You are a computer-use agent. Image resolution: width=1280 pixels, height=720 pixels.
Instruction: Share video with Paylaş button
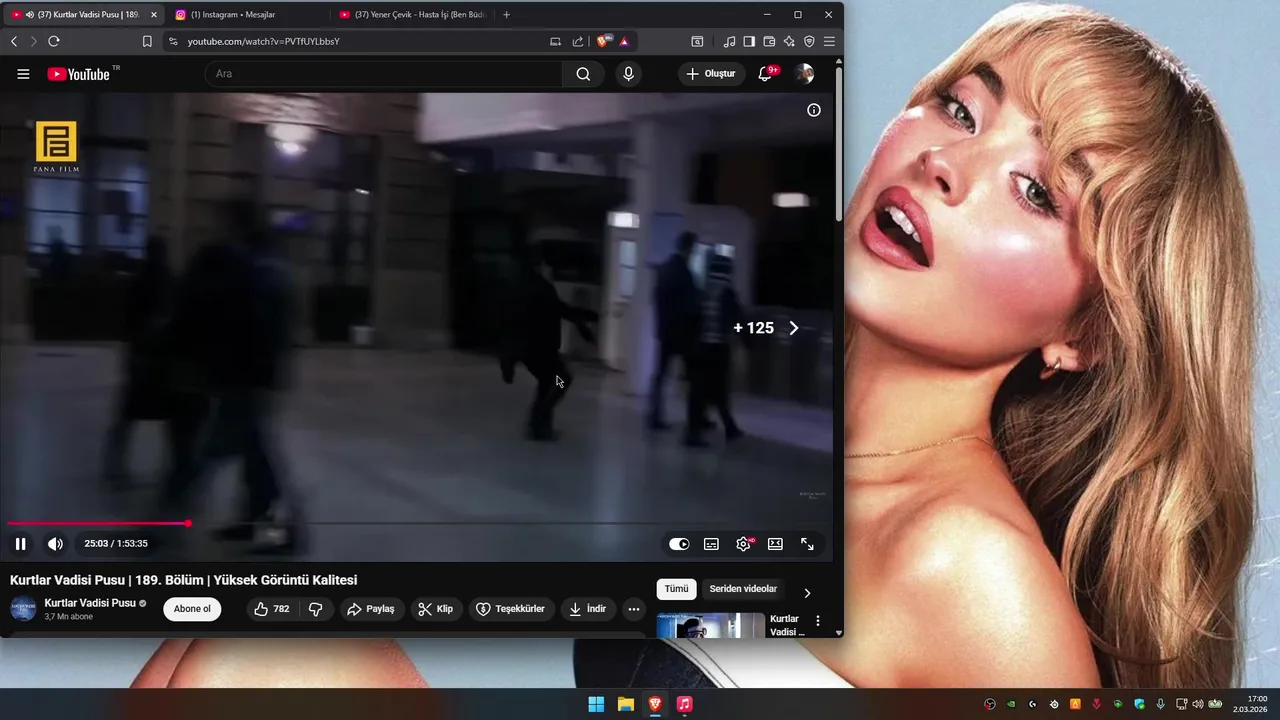click(x=371, y=609)
